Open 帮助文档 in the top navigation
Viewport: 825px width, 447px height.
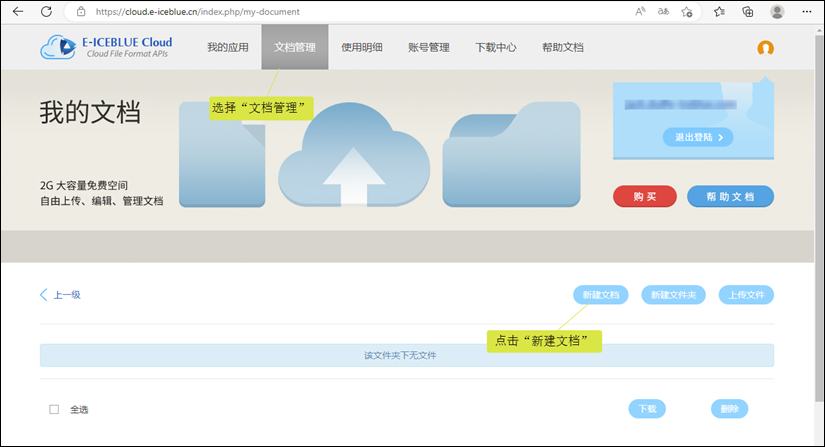pyautogui.click(x=562, y=47)
